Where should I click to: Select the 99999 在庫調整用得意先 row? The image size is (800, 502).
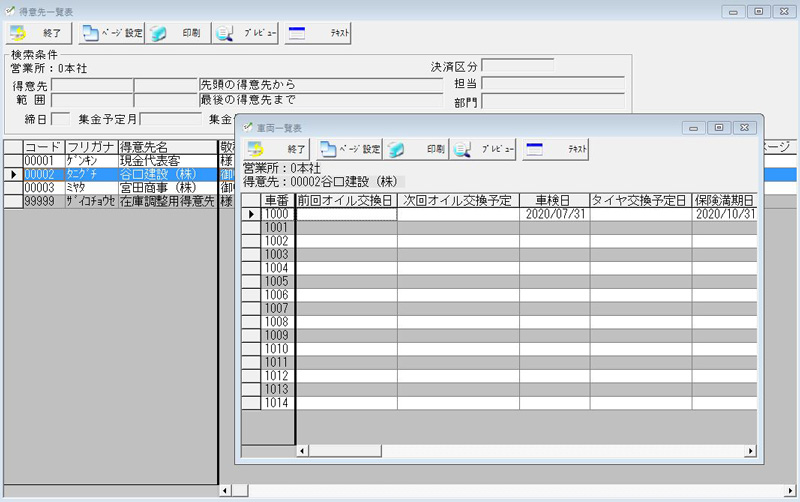tap(160, 201)
